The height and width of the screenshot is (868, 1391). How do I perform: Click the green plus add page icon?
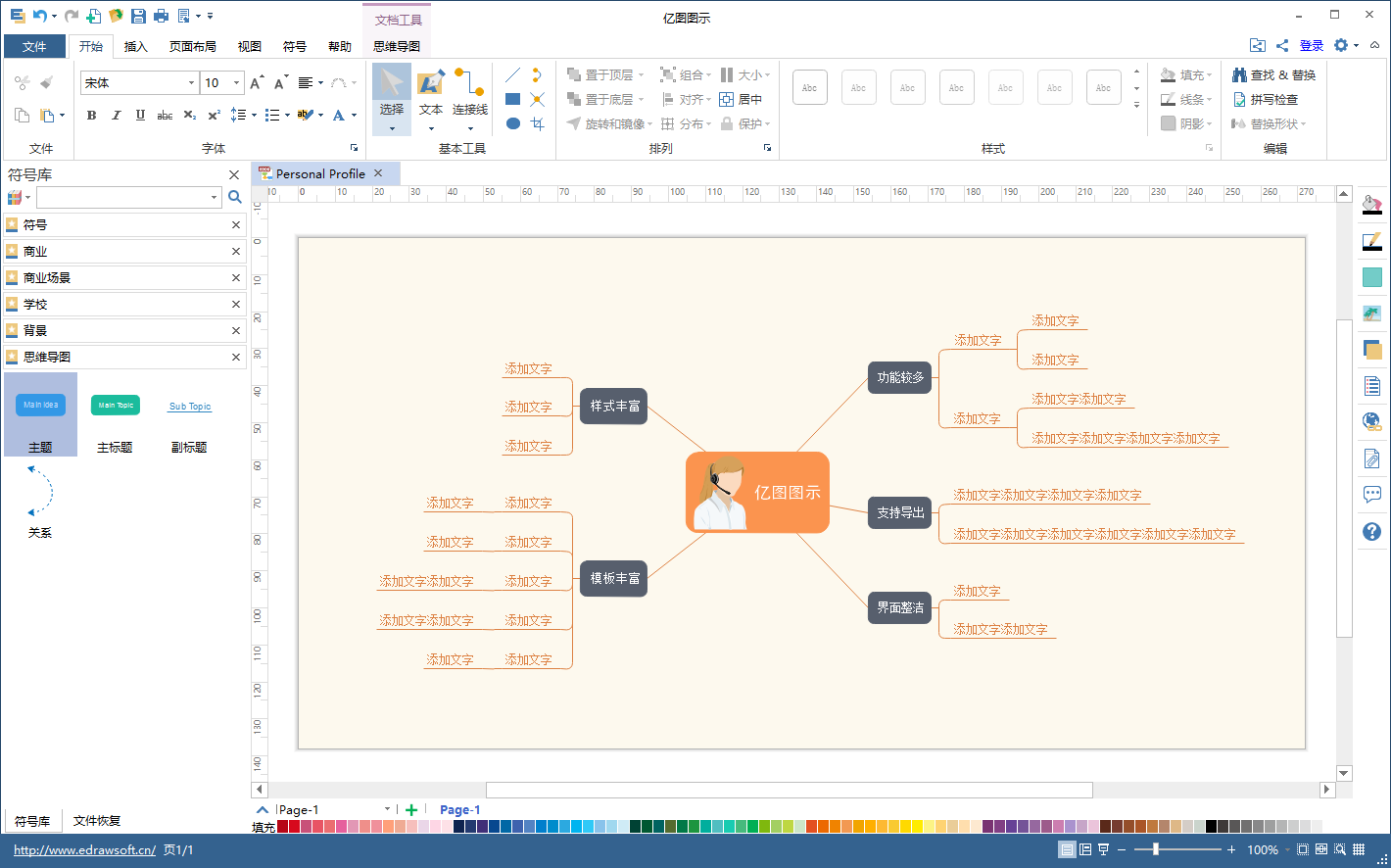pyautogui.click(x=411, y=809)
